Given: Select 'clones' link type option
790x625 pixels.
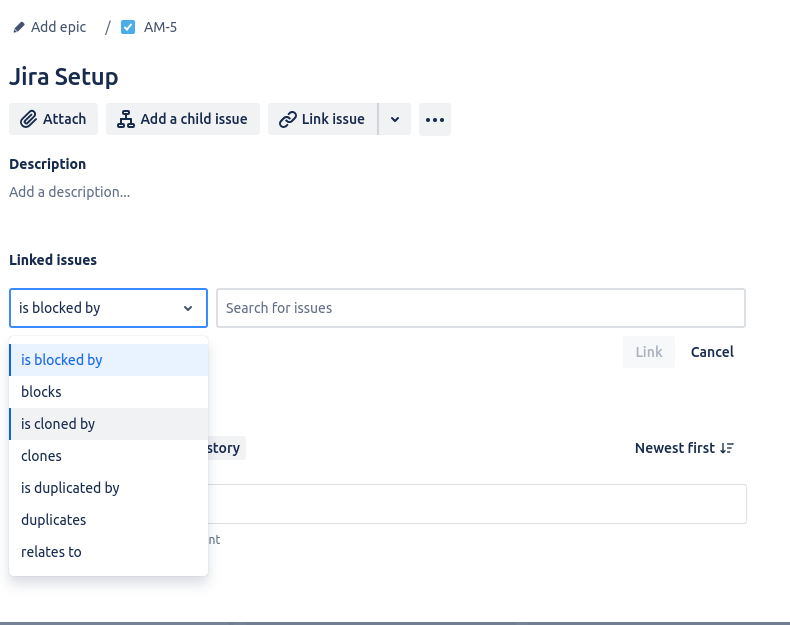Looking at the screenshot, I should click(108, 456).
